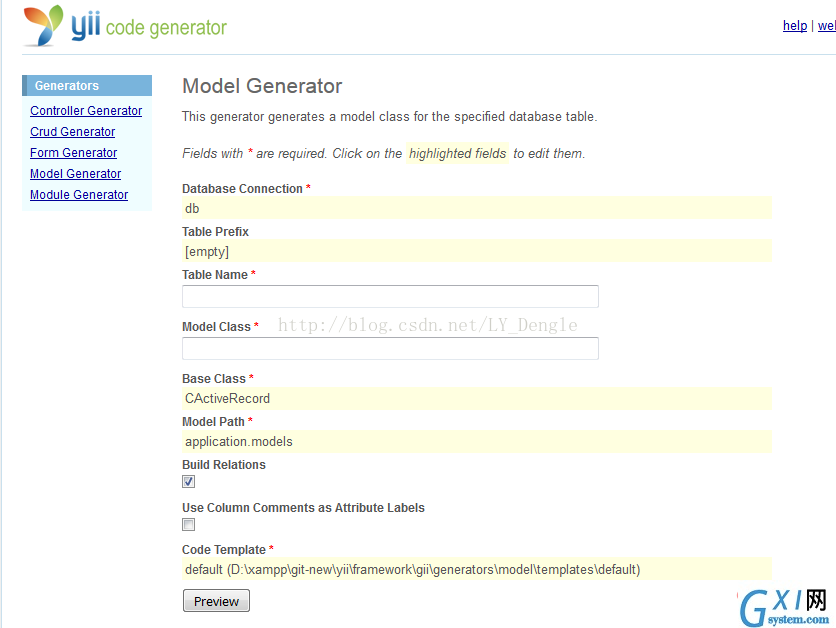Click the Preview button
The image size is (836, 628).
point(216,601)
